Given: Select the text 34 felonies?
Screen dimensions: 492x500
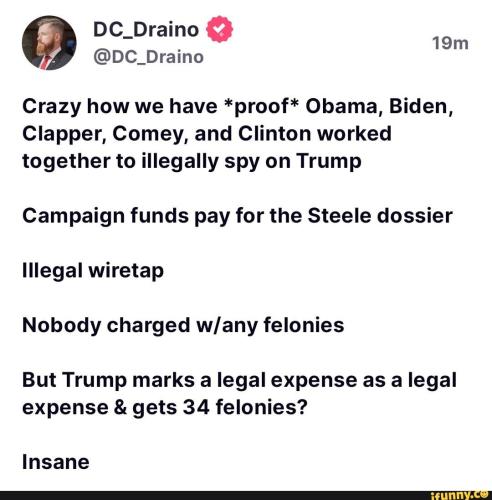Looking at the screenshot, I should point(245,407).
